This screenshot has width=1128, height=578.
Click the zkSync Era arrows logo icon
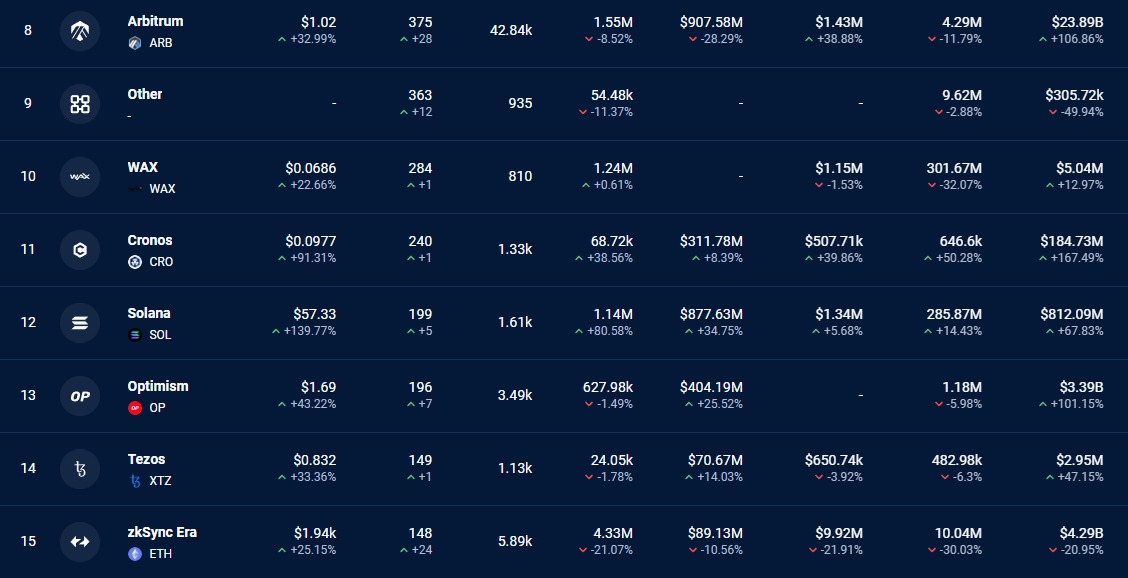point(80,541)
